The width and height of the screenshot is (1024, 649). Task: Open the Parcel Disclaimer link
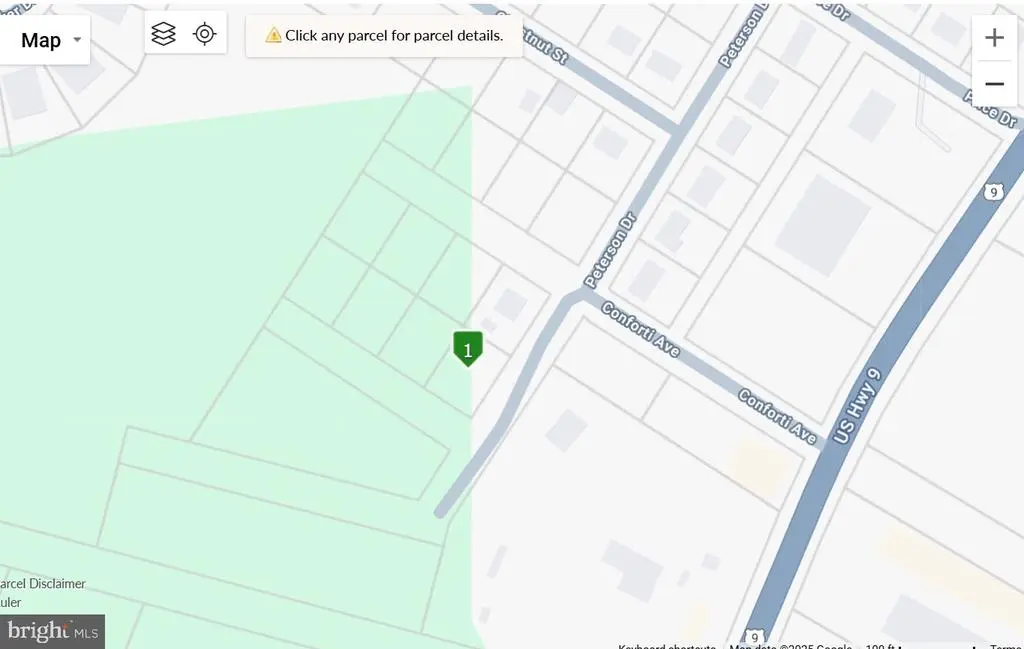coord(42,584)
